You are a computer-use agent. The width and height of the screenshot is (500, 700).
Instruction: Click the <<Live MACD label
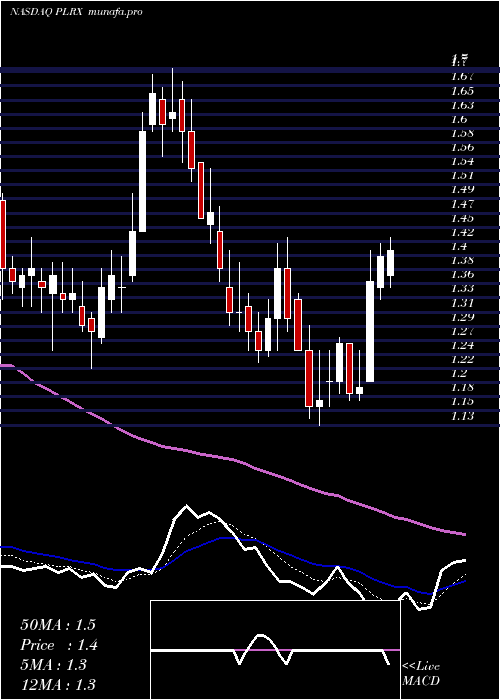(421, 674)
